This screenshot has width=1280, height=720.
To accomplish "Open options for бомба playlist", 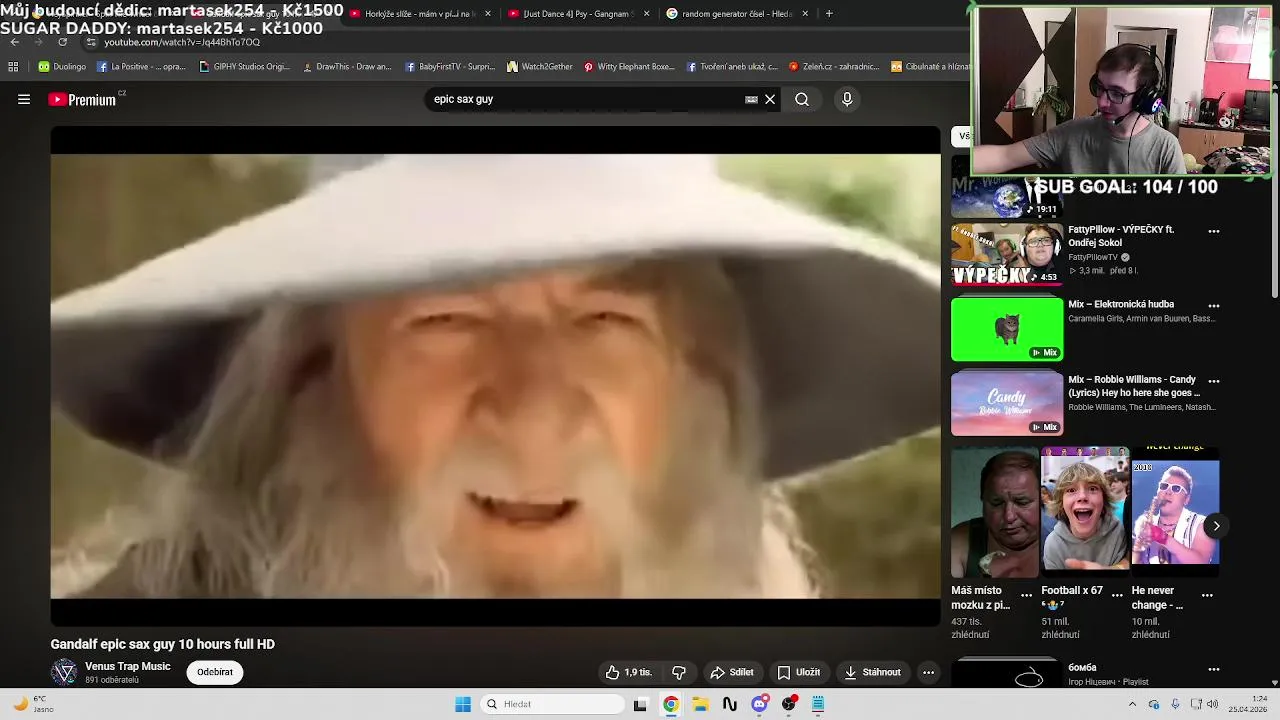I will click(1214, 669).
